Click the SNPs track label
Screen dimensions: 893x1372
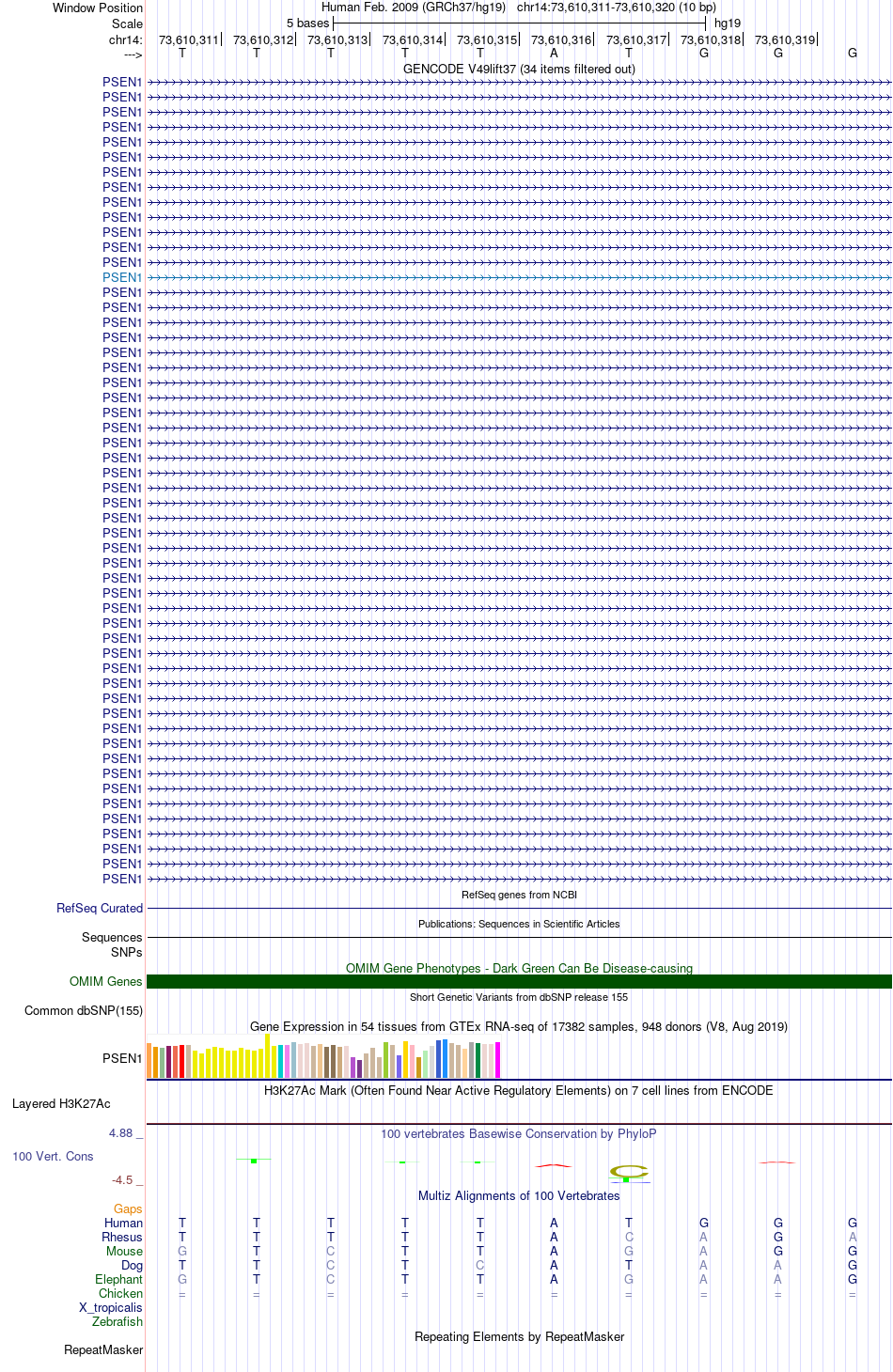pyautogui.click(x=127, y=952)
